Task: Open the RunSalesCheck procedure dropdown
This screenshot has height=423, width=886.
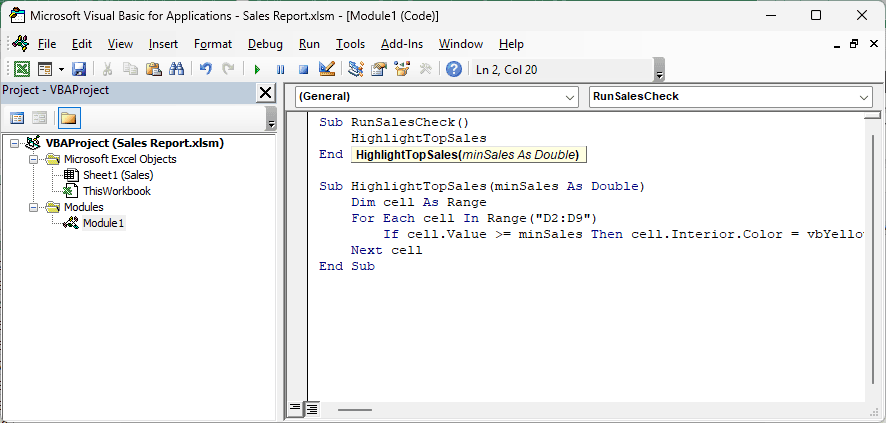Action: coord(731,97)
